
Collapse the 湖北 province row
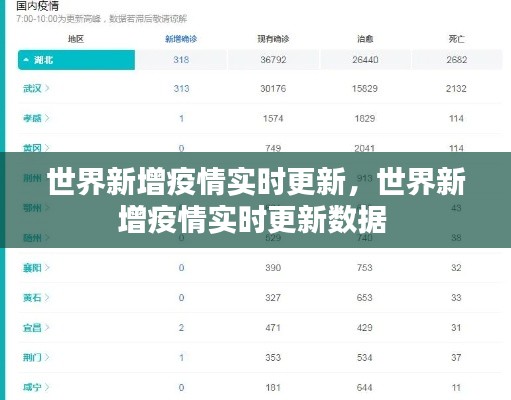(76, 60)
